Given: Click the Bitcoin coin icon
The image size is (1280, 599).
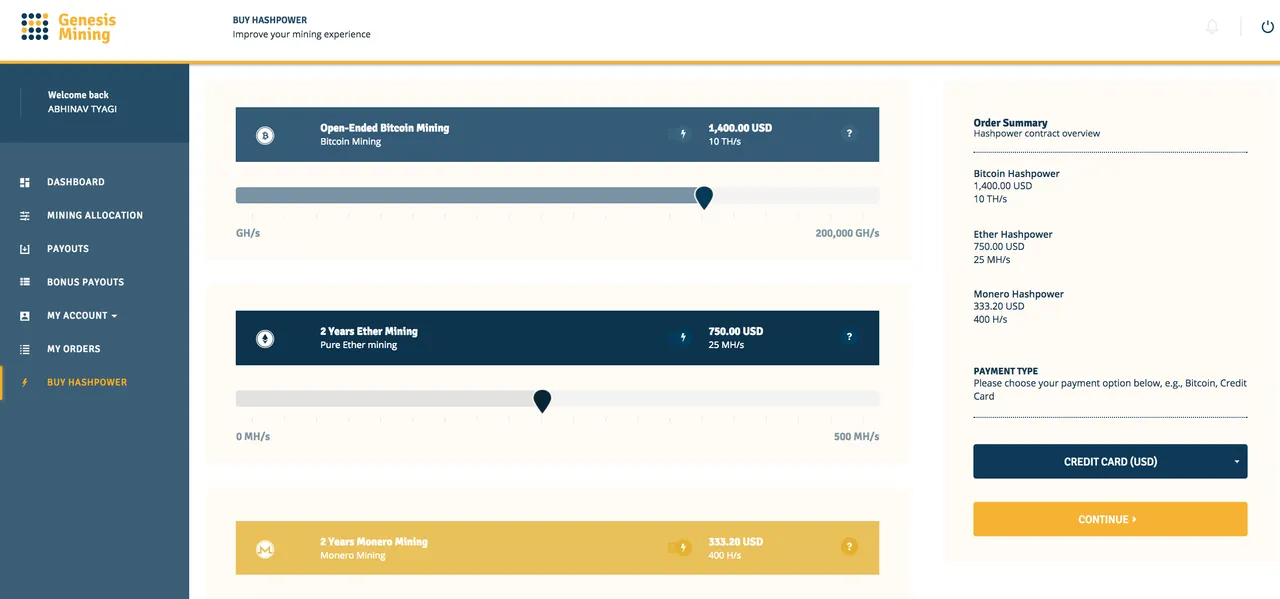Looking at the screenshot, I should point(265,135).
